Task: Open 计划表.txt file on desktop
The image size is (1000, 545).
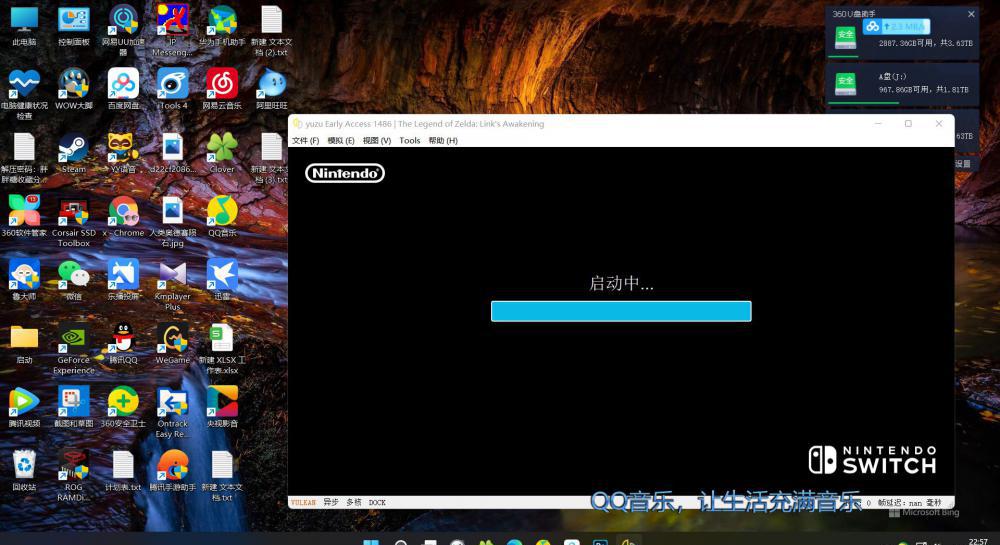Action: pyautogui.click(x=123, y=470)
